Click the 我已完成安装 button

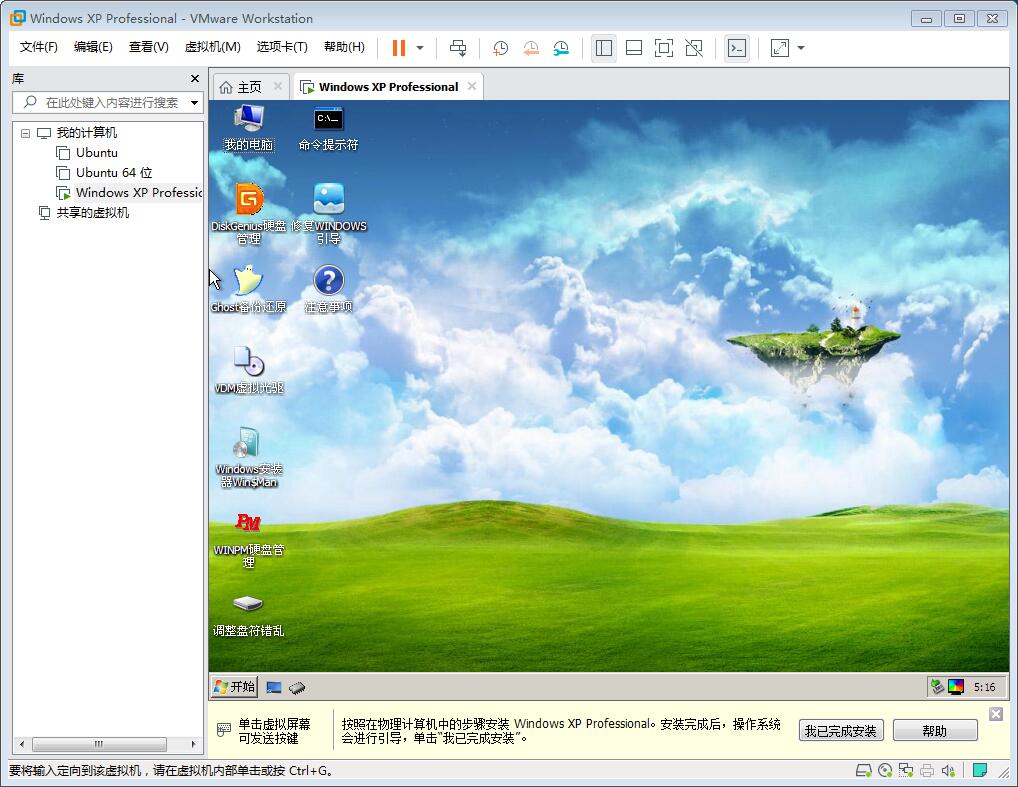coord(841,731)
